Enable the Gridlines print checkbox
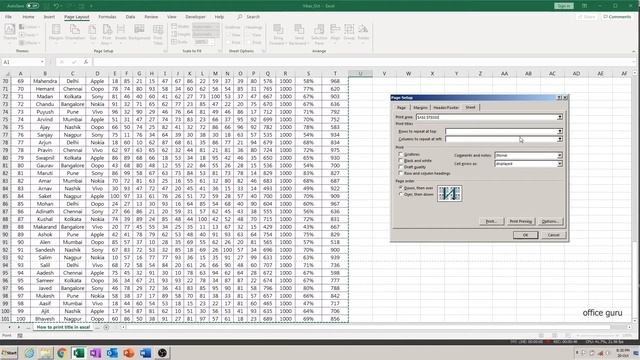Screen dimensions: 640x360 [x=401, y=154]
